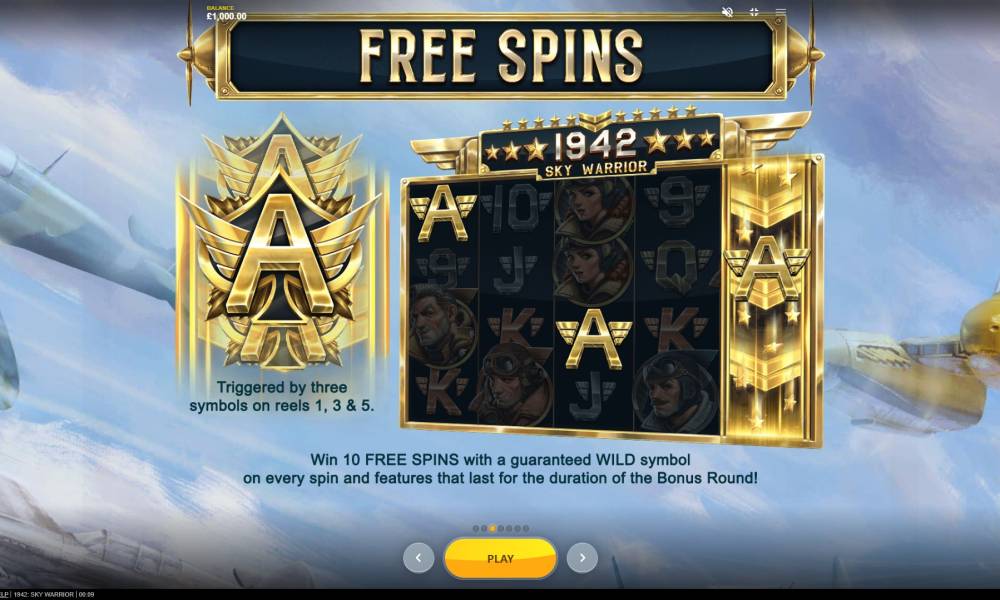This screenshot has width=1000, height=600.
Task: Toggle fullscreen mode icon
Action: (754, 12)
